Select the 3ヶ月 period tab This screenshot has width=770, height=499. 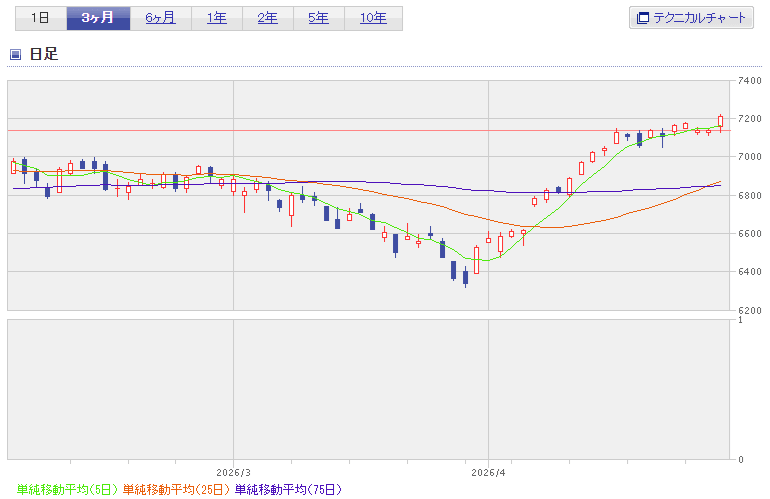[98, 18]
